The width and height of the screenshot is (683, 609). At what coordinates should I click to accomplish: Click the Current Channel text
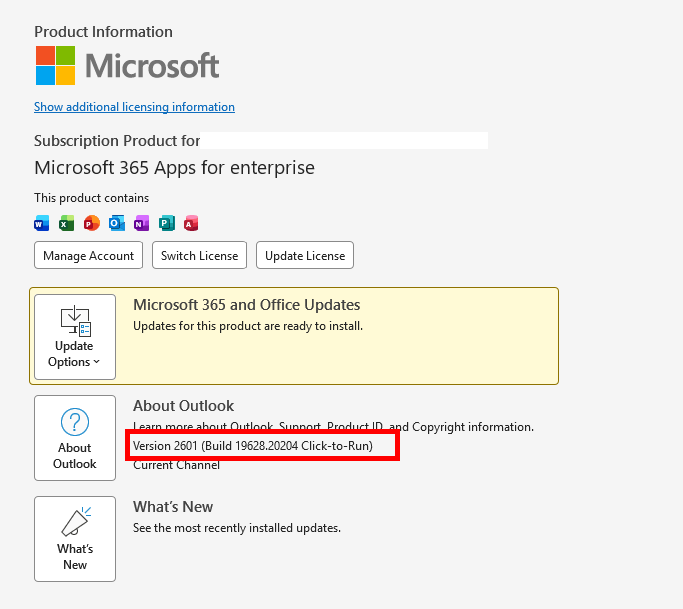pos(176,465)
